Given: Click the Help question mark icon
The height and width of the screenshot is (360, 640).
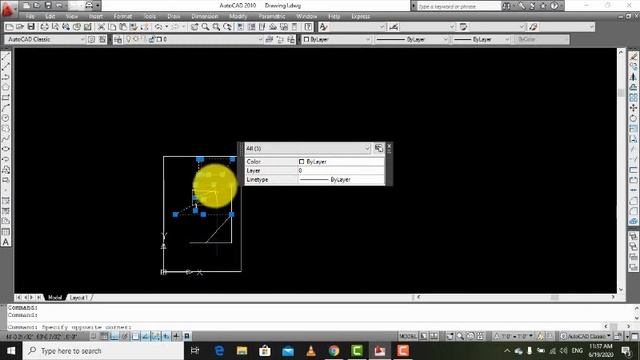Looking at the screenshot, I should point(308,27).
